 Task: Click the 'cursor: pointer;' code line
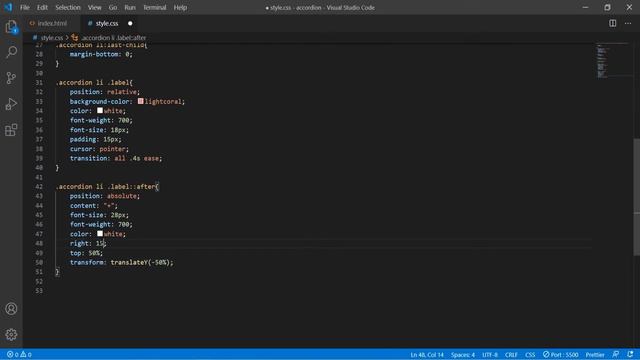(99, 149)
